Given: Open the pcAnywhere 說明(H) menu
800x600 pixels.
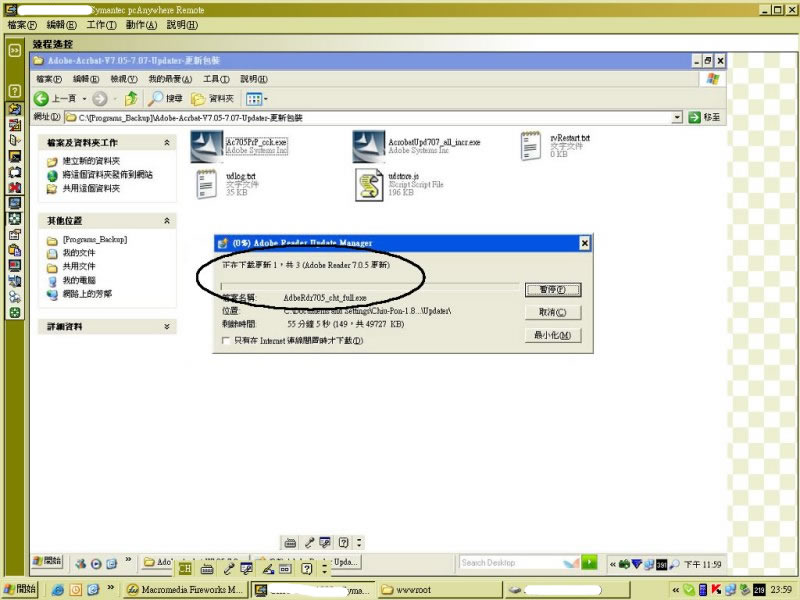Looking at the screenshot, I should [182, 24].
